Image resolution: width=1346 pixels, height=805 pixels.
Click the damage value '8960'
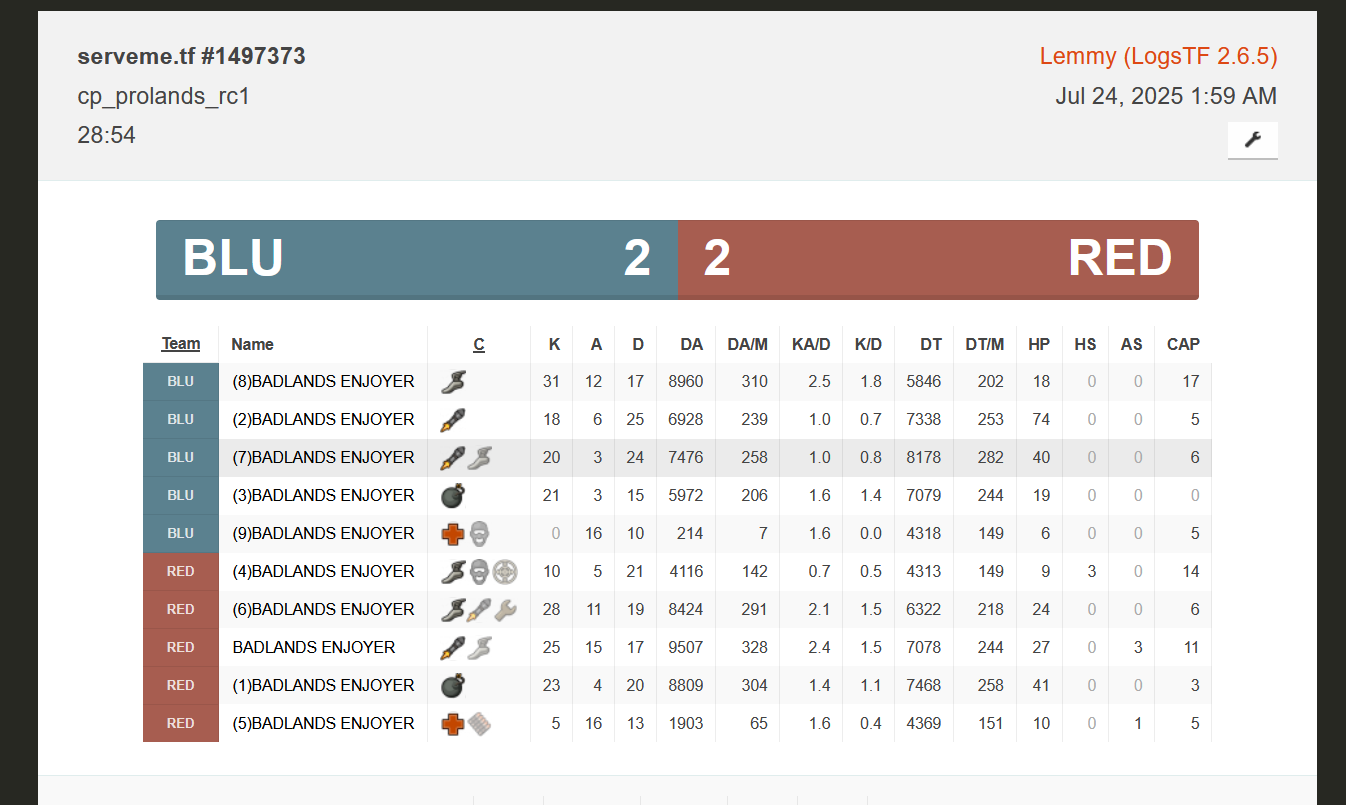(x=685, y=381)
